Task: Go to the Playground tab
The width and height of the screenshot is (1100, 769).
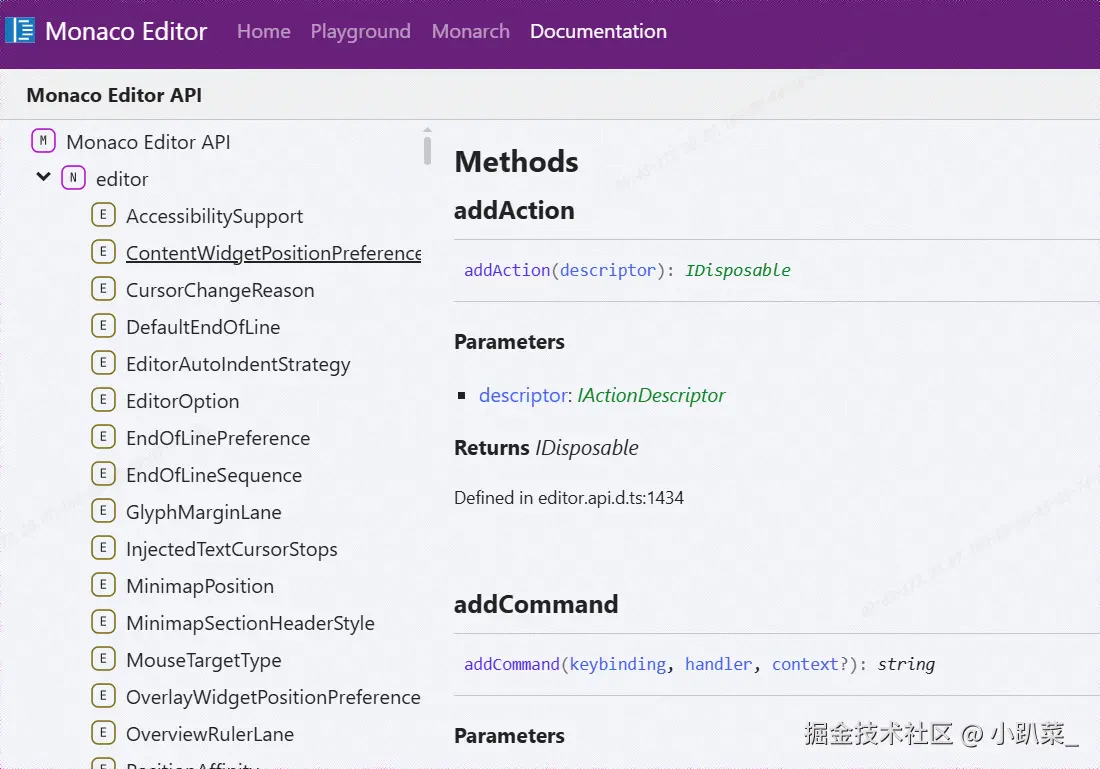Action: pos(360,31)
